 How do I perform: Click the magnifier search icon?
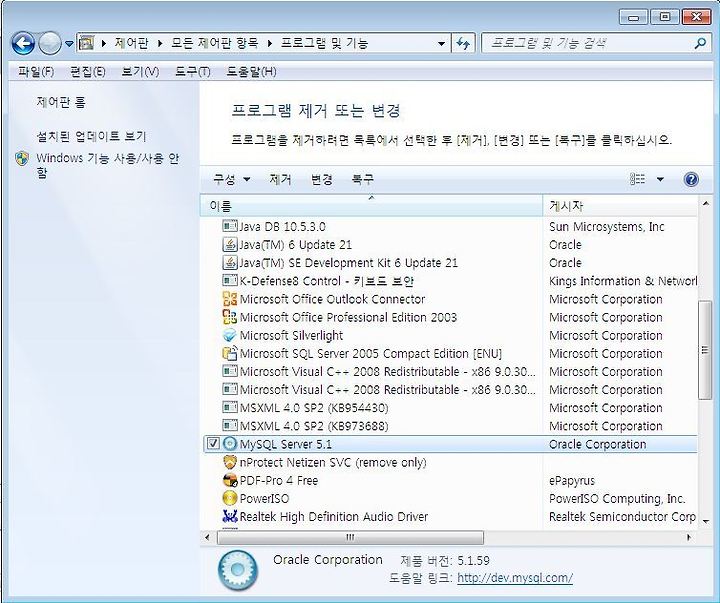(700, 44)
